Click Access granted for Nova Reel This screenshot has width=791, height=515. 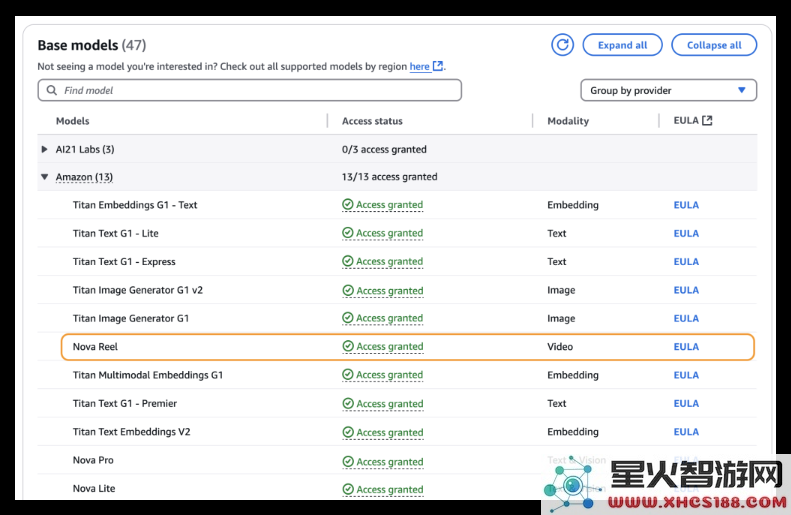(x=383, y=347)
